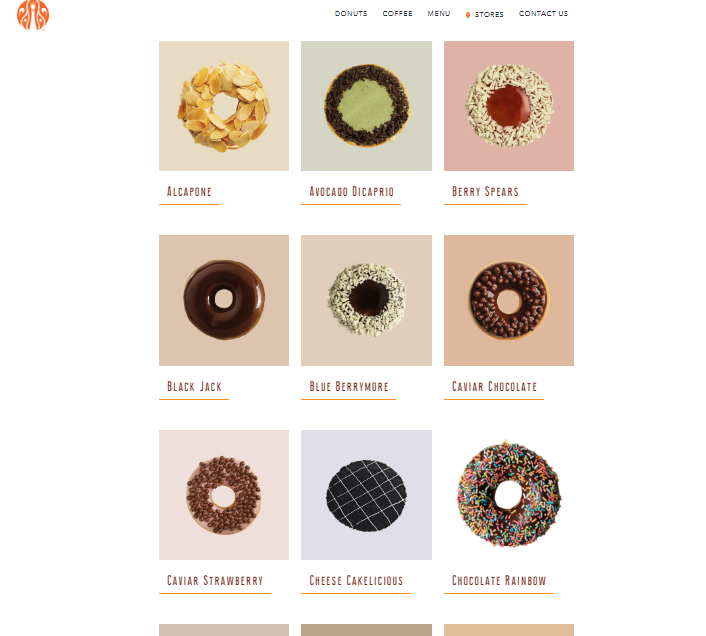This screenshot has width=706, height=636.
Task: Select the Caviar Strawberry donut image
Action: [x=224, y=495]
